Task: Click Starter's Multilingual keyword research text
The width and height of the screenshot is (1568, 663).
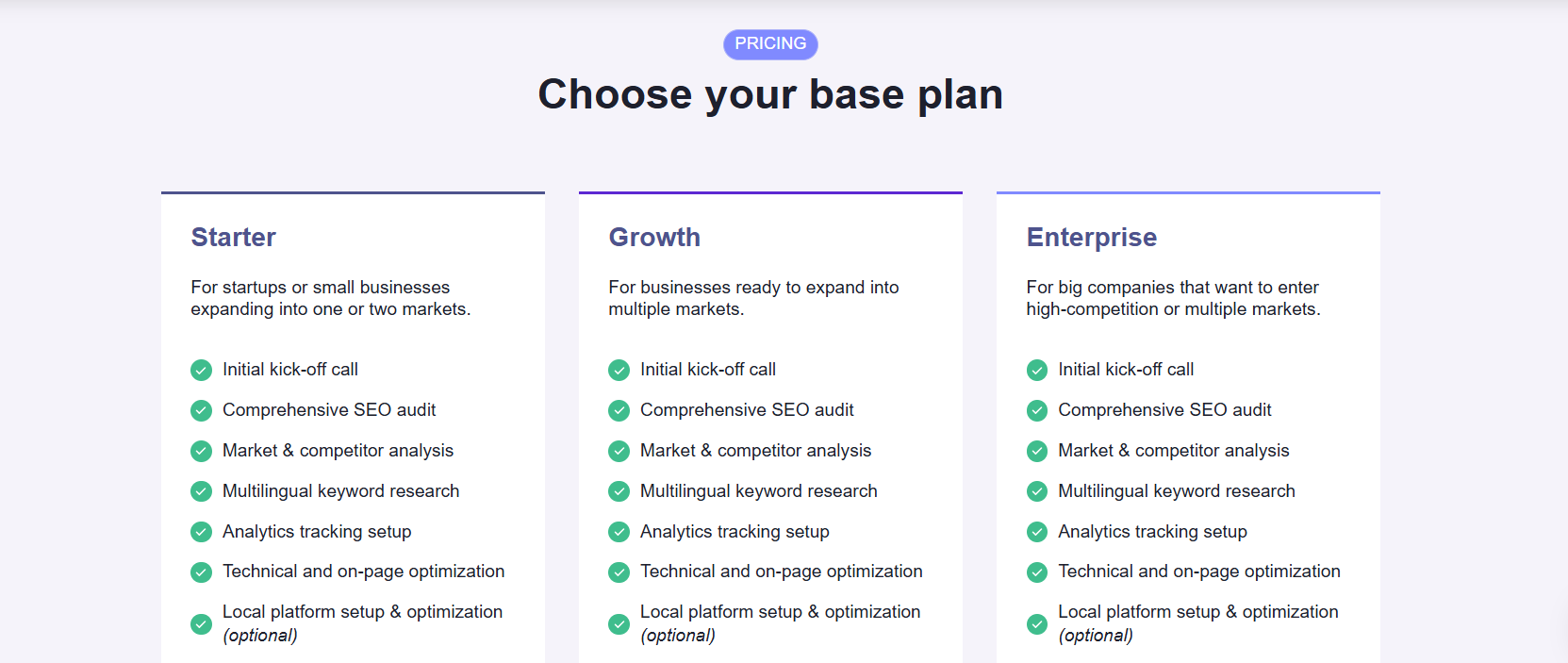Action: click(x=341, y=491)
